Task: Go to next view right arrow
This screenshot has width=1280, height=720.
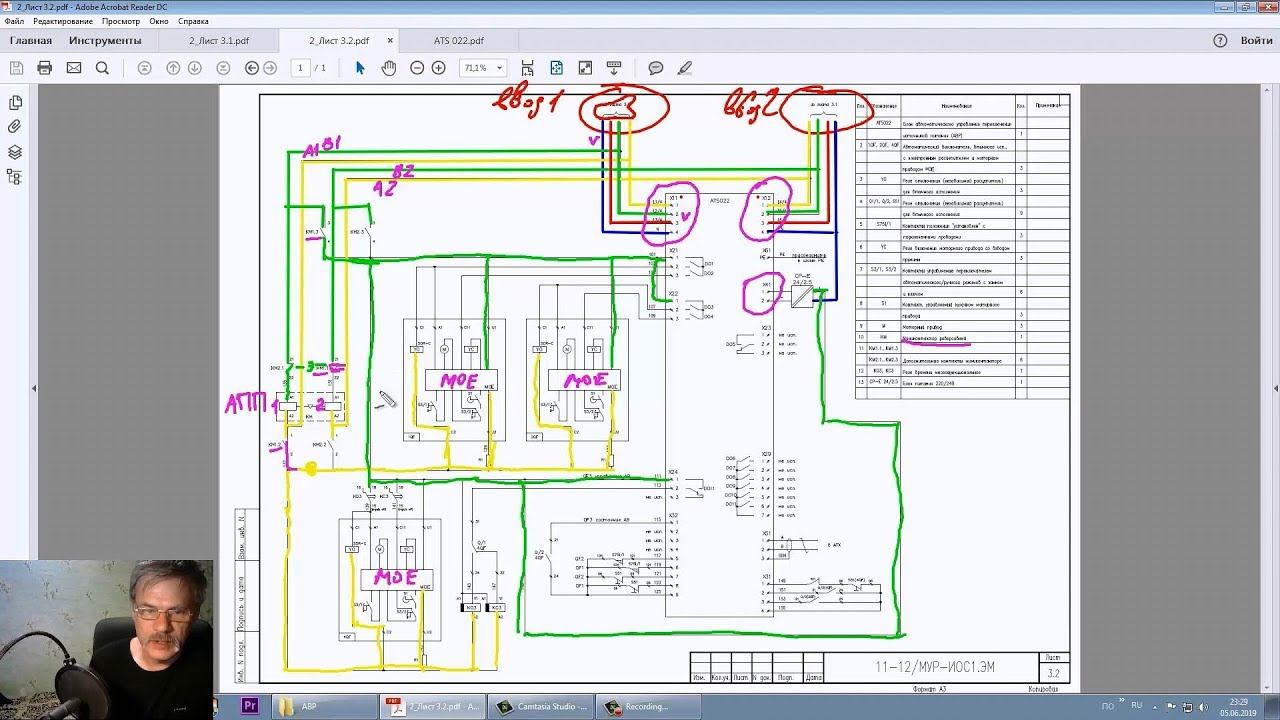Action: click(270, 68)
